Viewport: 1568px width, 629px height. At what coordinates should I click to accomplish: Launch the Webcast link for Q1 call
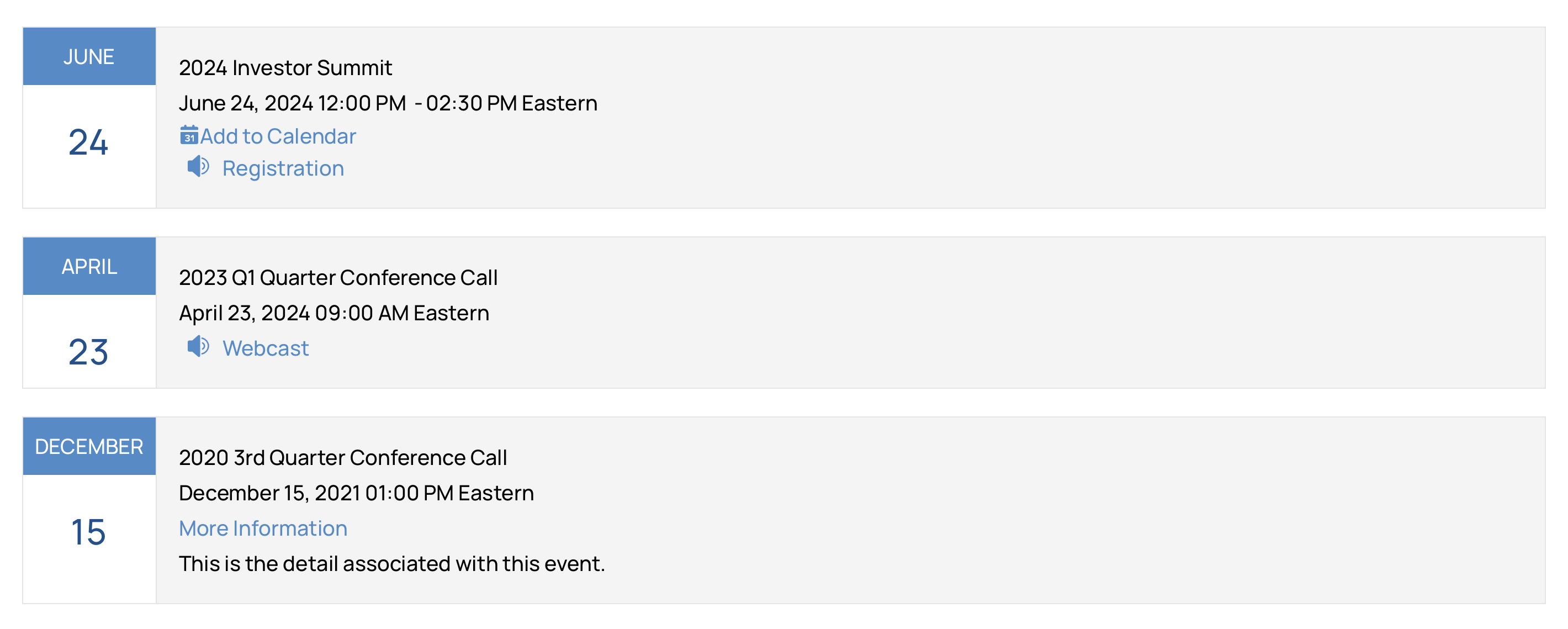266,348
